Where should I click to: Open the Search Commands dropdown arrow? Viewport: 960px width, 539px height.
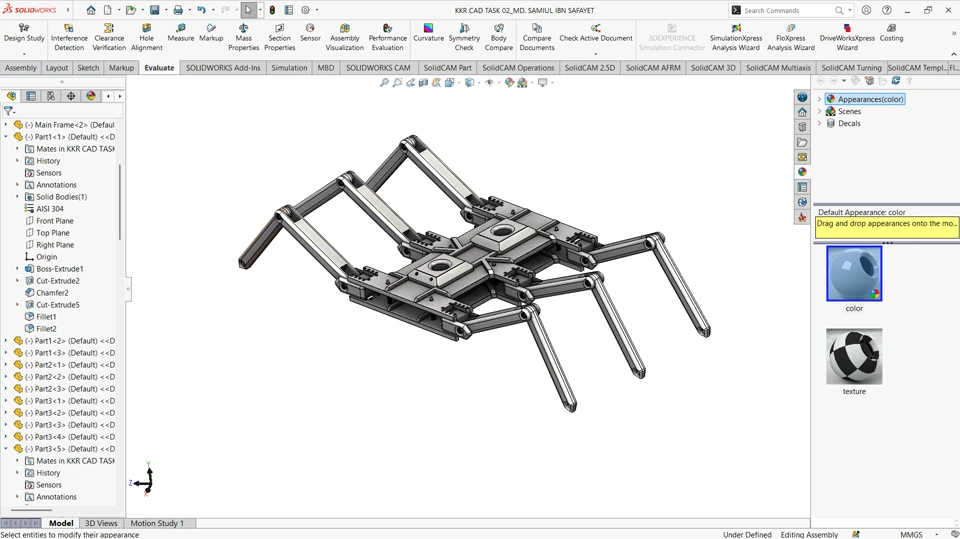[850, 10]
